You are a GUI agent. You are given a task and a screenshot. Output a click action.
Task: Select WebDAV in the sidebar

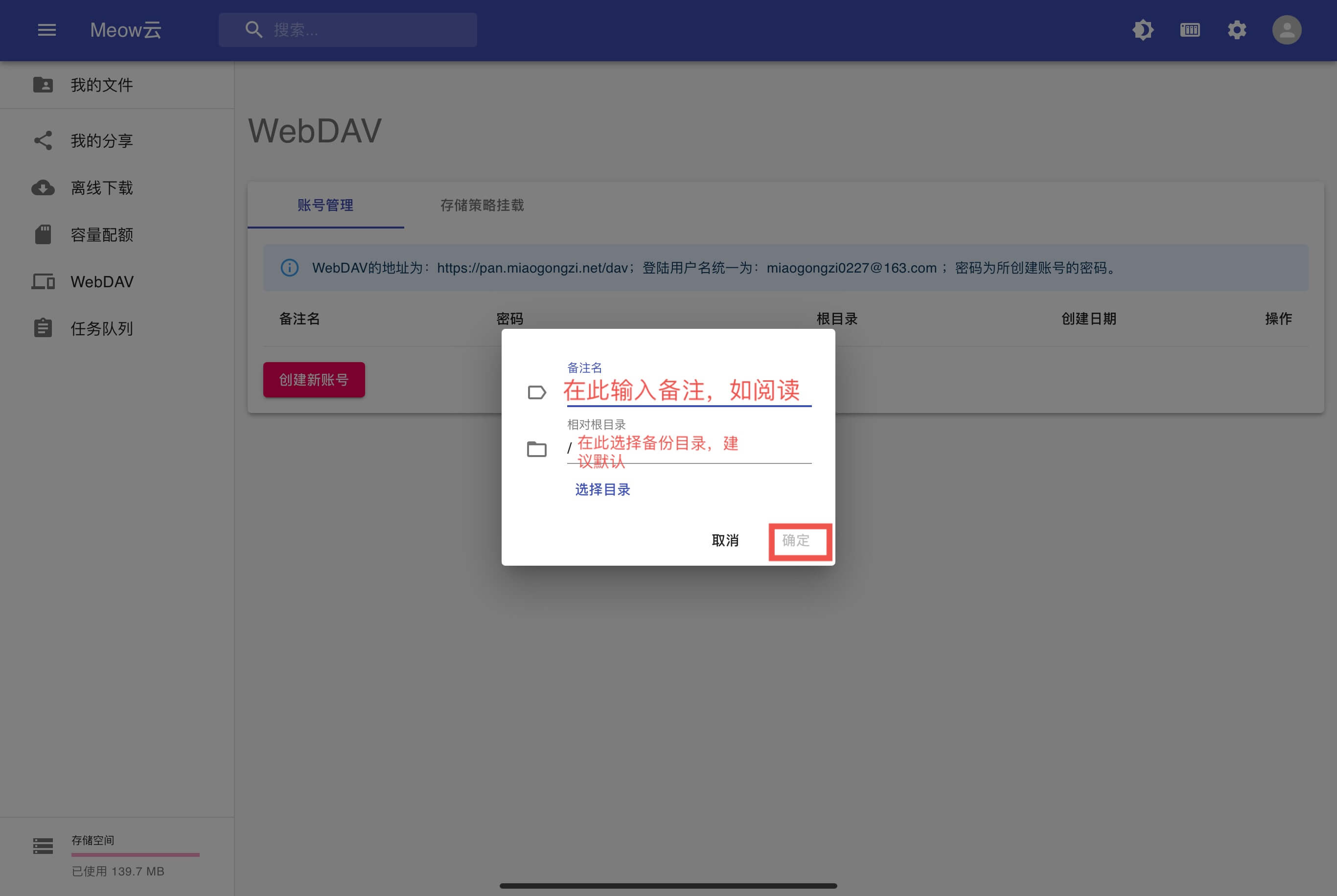coord(102,282)
